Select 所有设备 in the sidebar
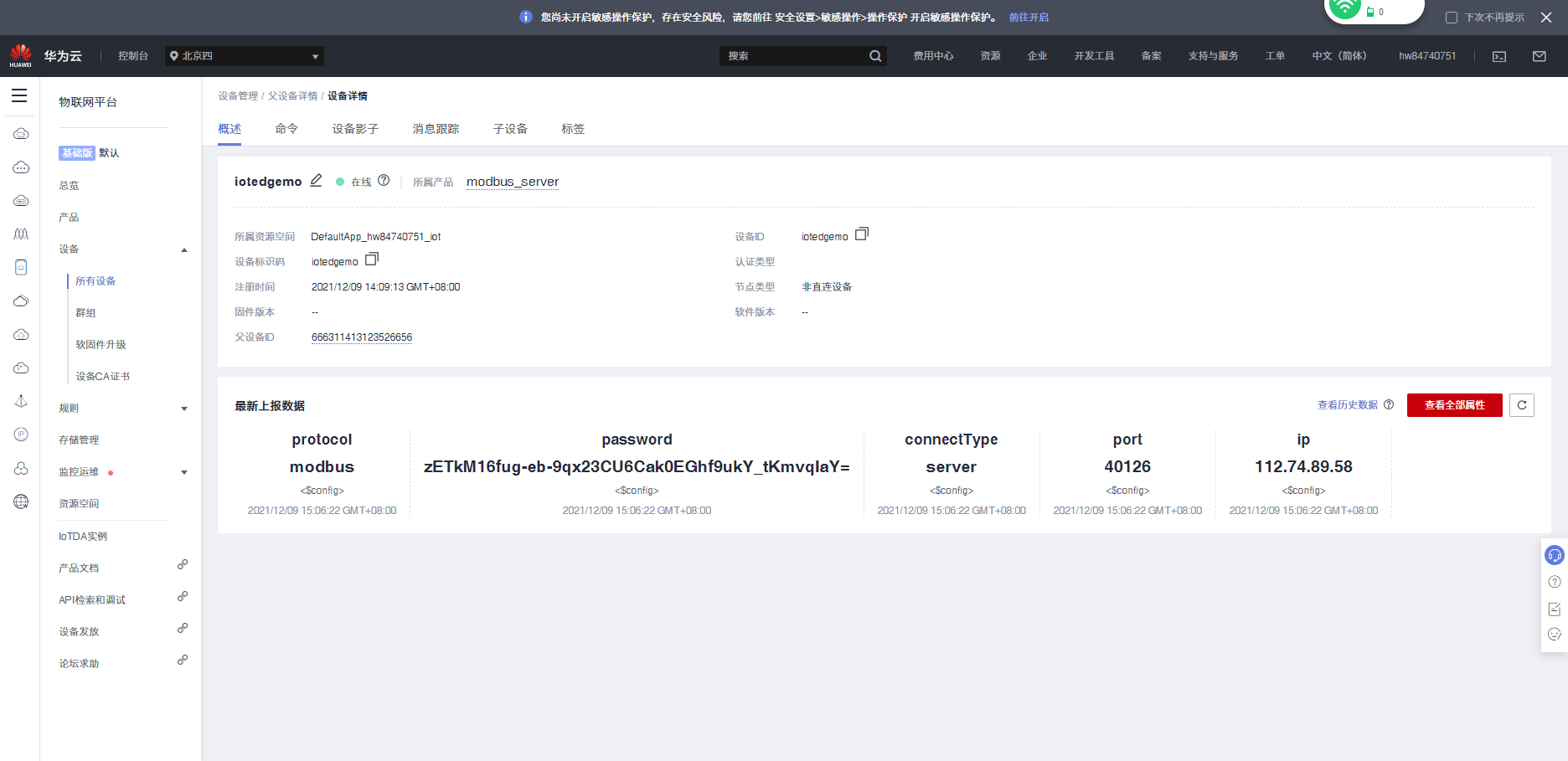Viewport: 1568px width, 761px height. 95,281
